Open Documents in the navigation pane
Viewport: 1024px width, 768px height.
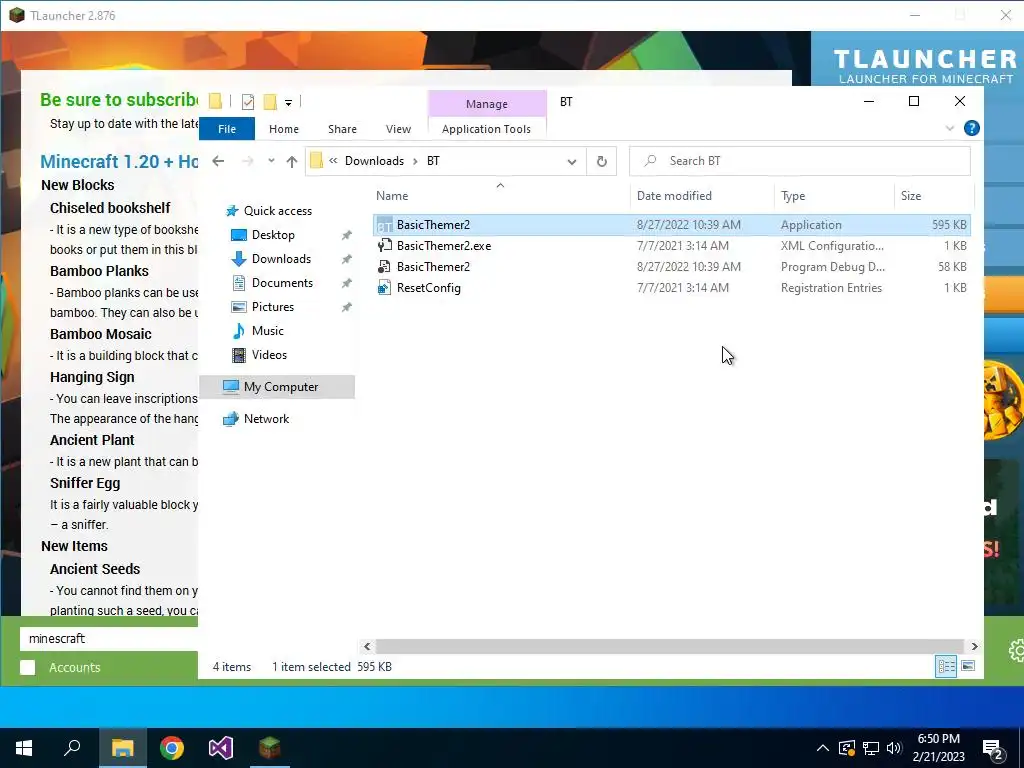point(282,283)
